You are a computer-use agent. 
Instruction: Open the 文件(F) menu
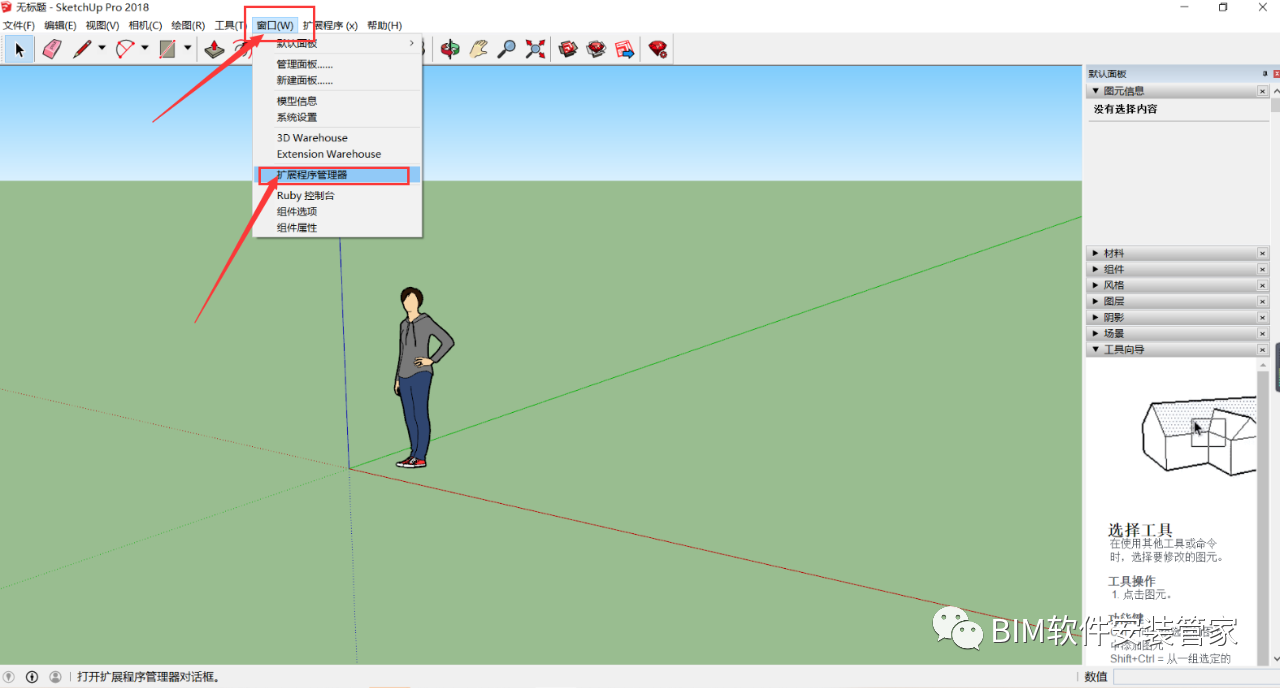pos(19,25)
